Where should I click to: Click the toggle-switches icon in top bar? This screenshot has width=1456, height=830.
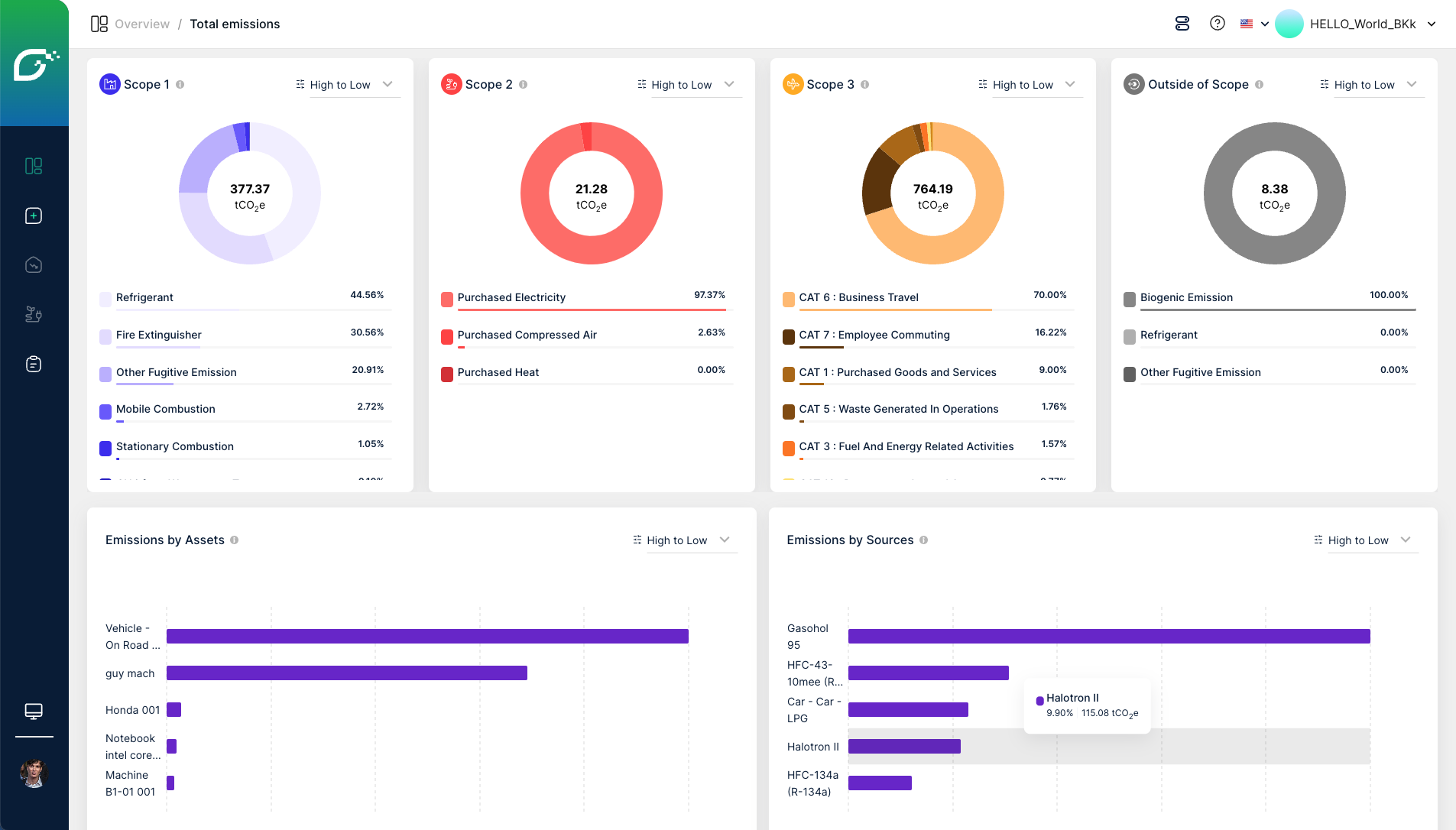click(x=1182, y=24)
